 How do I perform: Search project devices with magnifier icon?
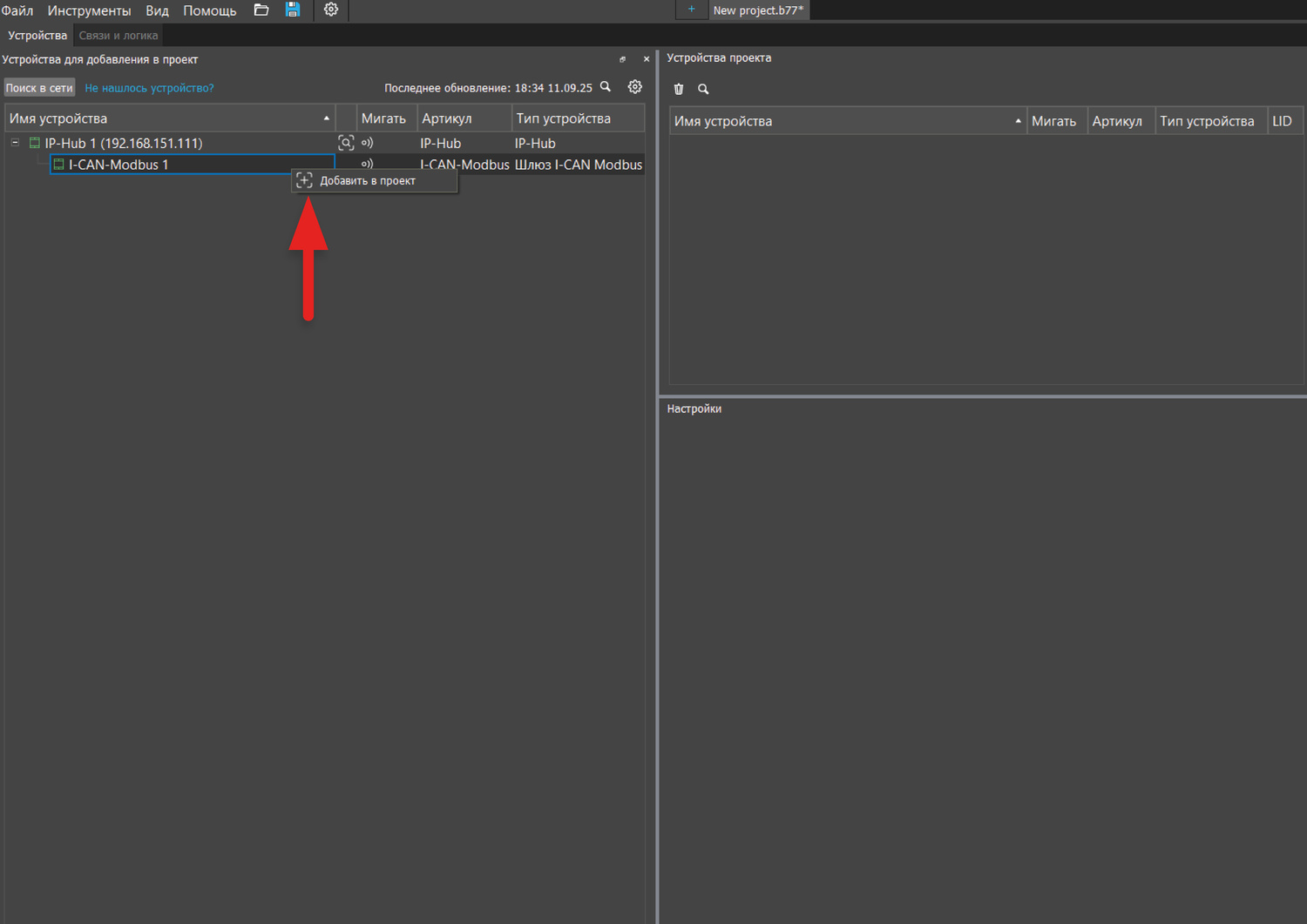click(x=703, y=89)
